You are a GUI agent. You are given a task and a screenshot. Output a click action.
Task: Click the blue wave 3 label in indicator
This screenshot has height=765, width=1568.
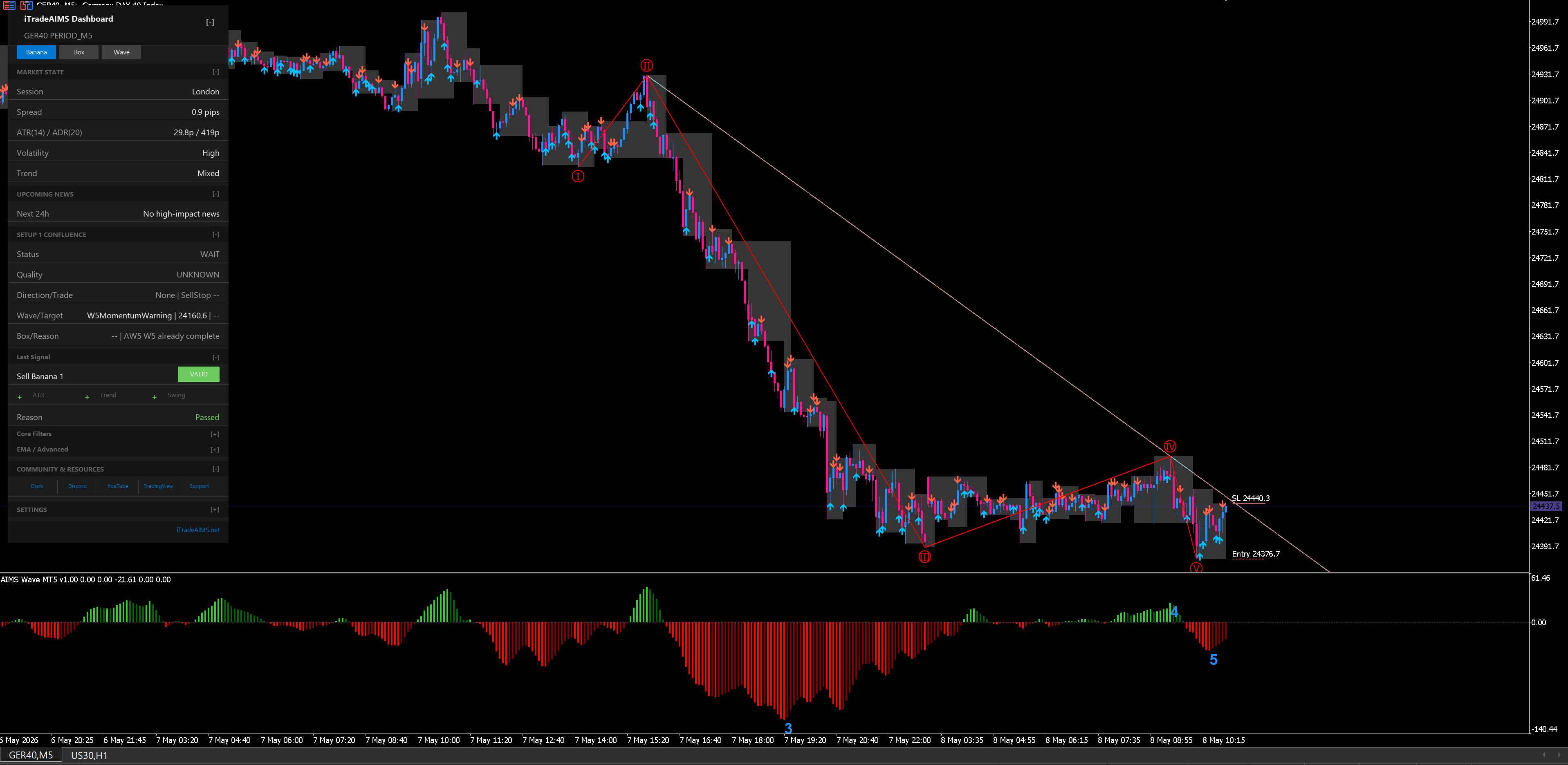click(x=787, y=728)
